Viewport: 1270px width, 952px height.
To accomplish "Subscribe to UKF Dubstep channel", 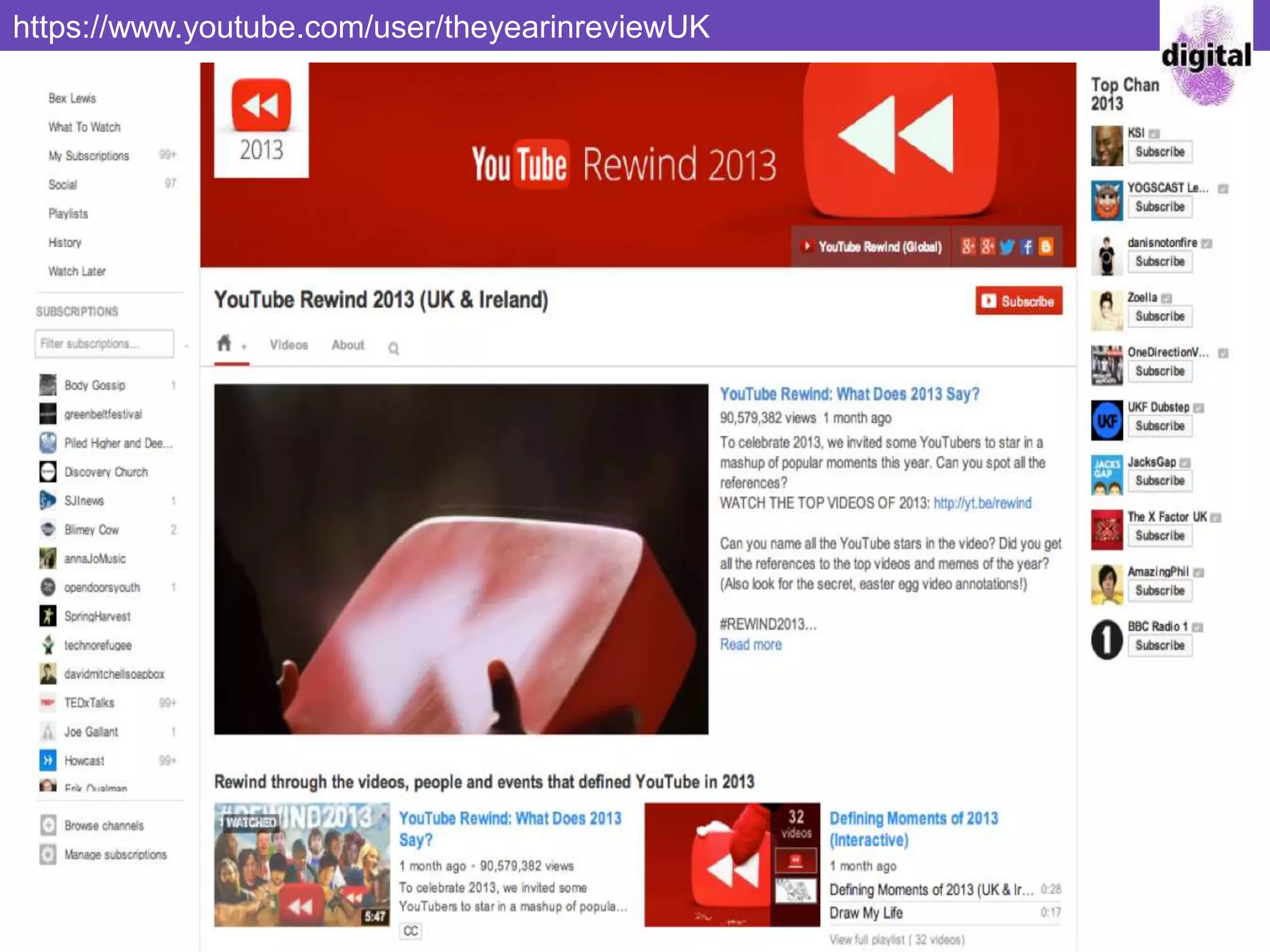I will click(x=1160, y=426).
